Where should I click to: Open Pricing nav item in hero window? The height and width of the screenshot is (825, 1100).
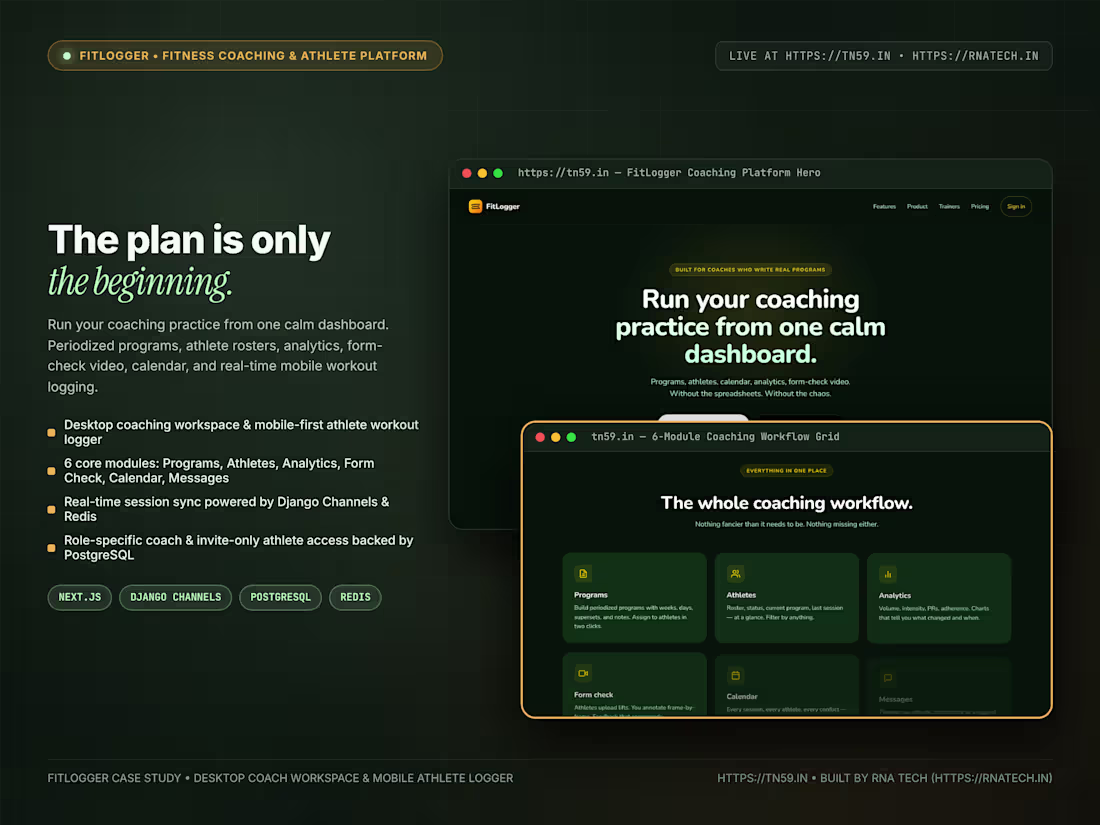pos(980,206)
